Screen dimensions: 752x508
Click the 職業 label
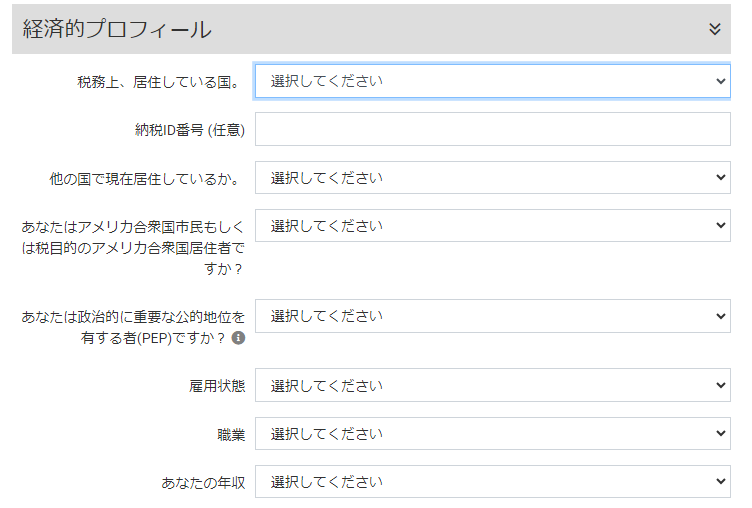click(231, 434)
